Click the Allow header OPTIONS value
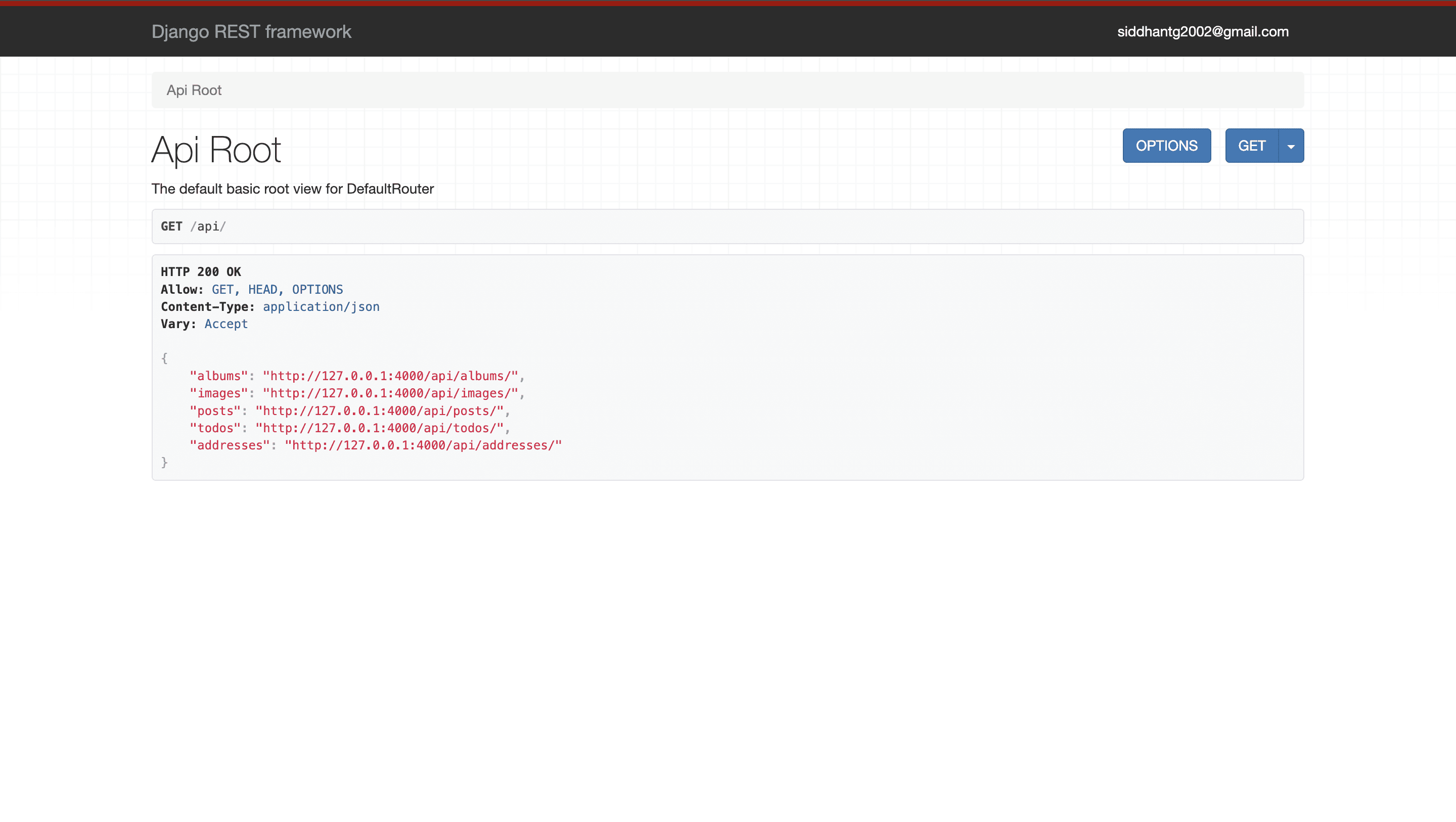The image size is (1456, 822). pyautogui.click(x=317, y=290)
